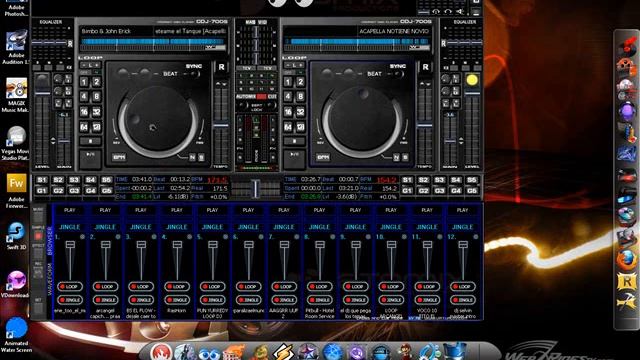Click G1 on the left deck
The width and height of the screenshot is (640, 360).
pos(42,191)
